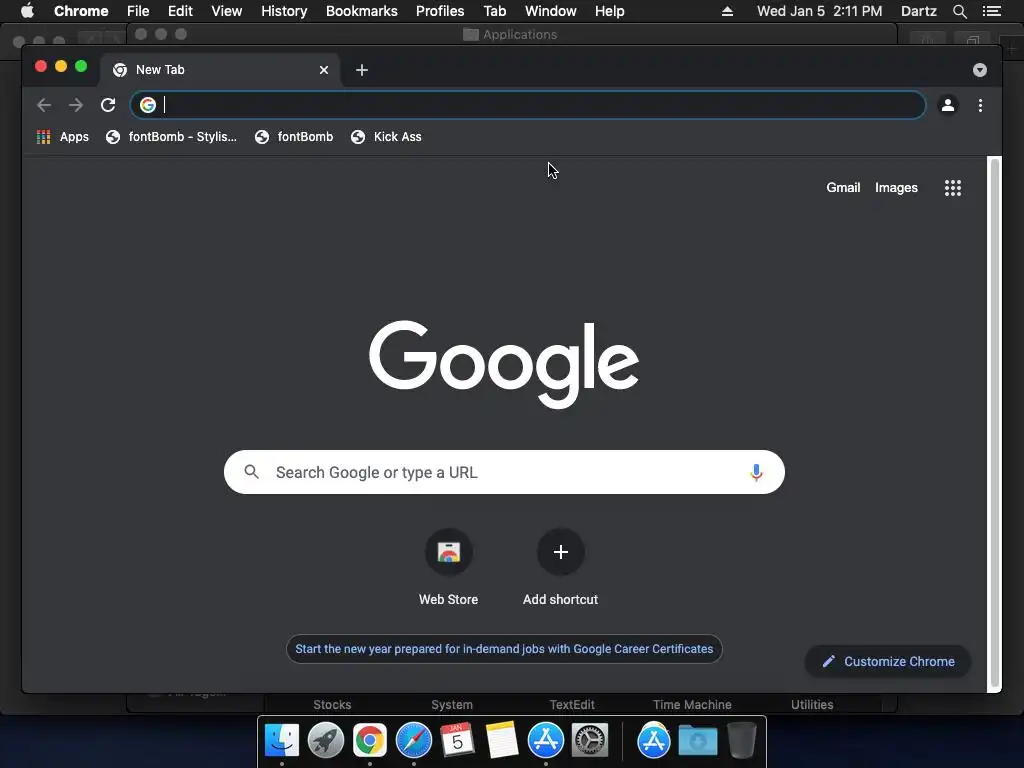Screen dimensions: 1024x768
Task: Open the Edit menu
Action: point(180,11)
